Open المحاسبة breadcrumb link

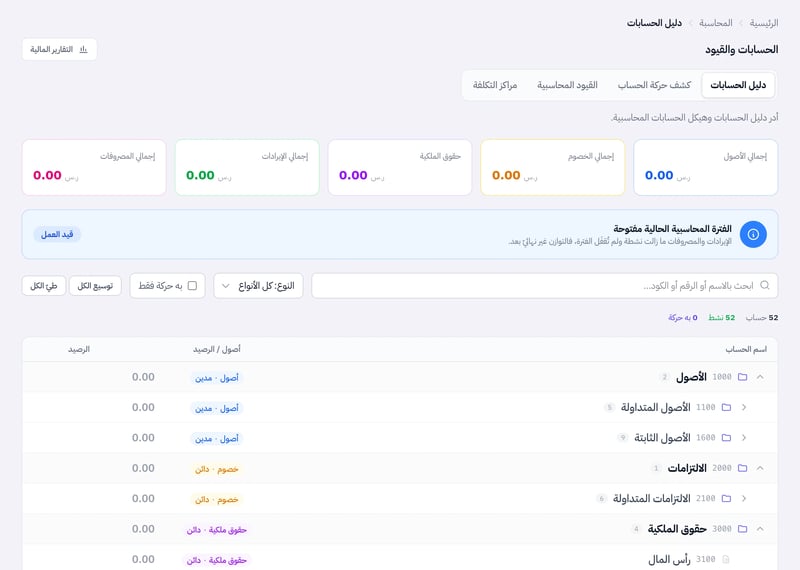(x=716, y=23)
